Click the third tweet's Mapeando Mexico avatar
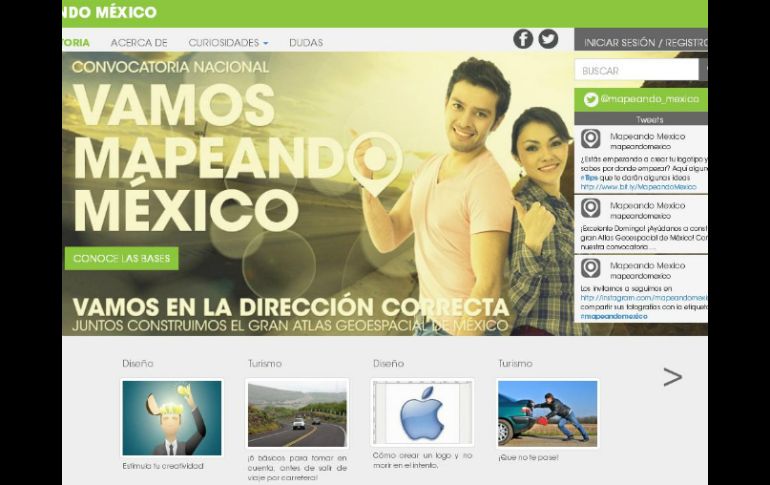 coord(591,269)
